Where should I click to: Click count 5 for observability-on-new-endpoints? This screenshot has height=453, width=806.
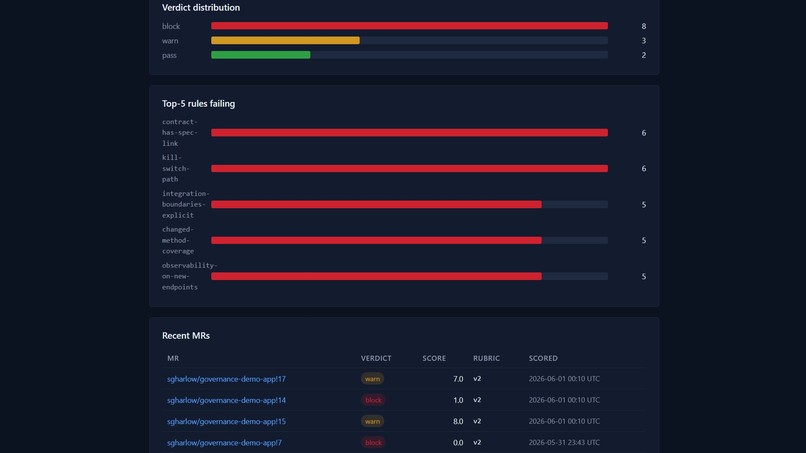[644, 277]
